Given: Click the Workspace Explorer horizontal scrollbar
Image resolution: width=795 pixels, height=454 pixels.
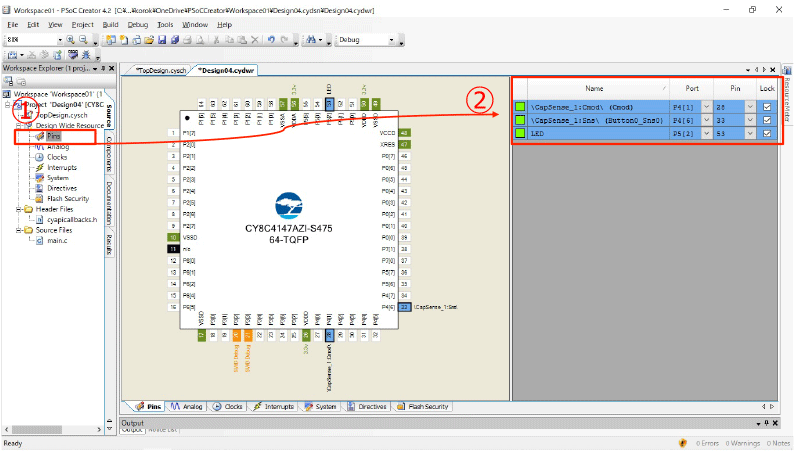Looking at the screenshot, I should (53, 430).
